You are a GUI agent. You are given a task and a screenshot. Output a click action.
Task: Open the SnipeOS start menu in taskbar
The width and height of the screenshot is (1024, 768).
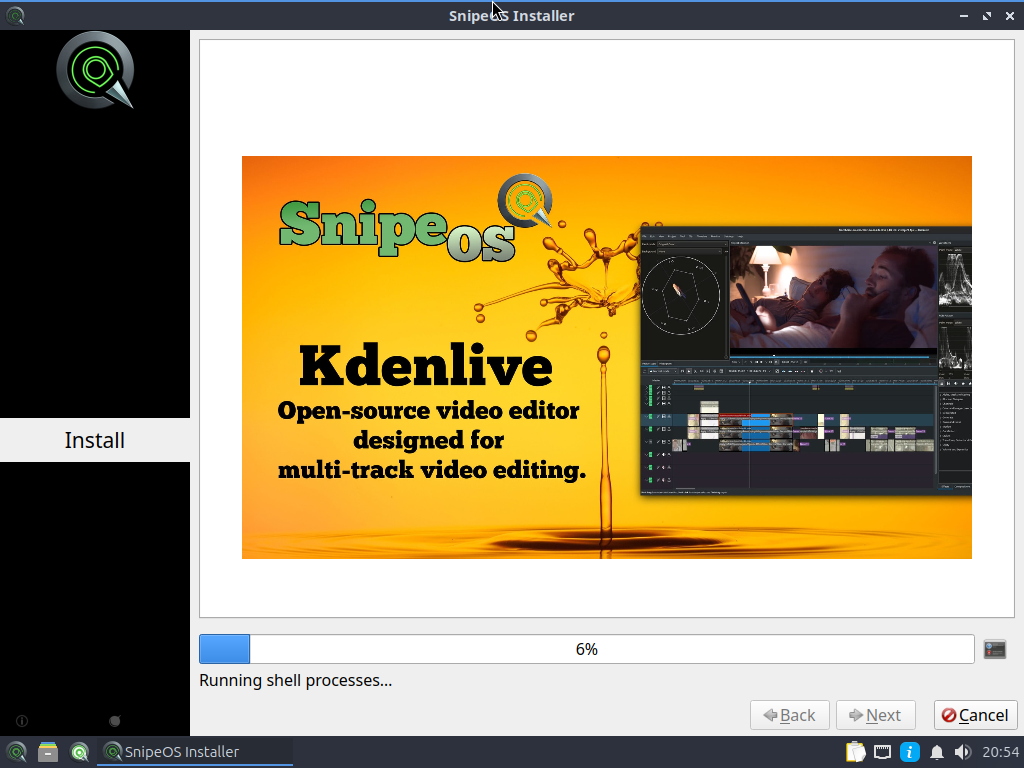point(16,752)
